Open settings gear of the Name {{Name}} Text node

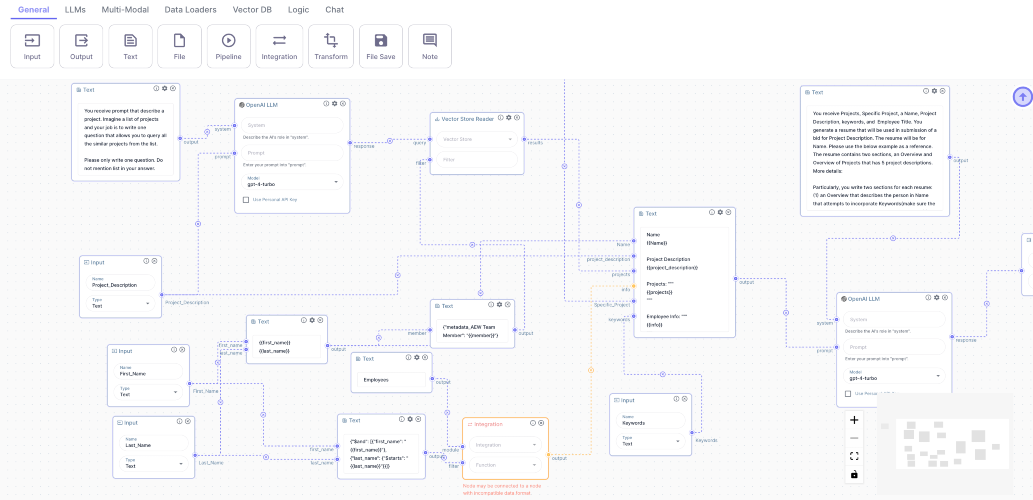(x=720, y=212)
